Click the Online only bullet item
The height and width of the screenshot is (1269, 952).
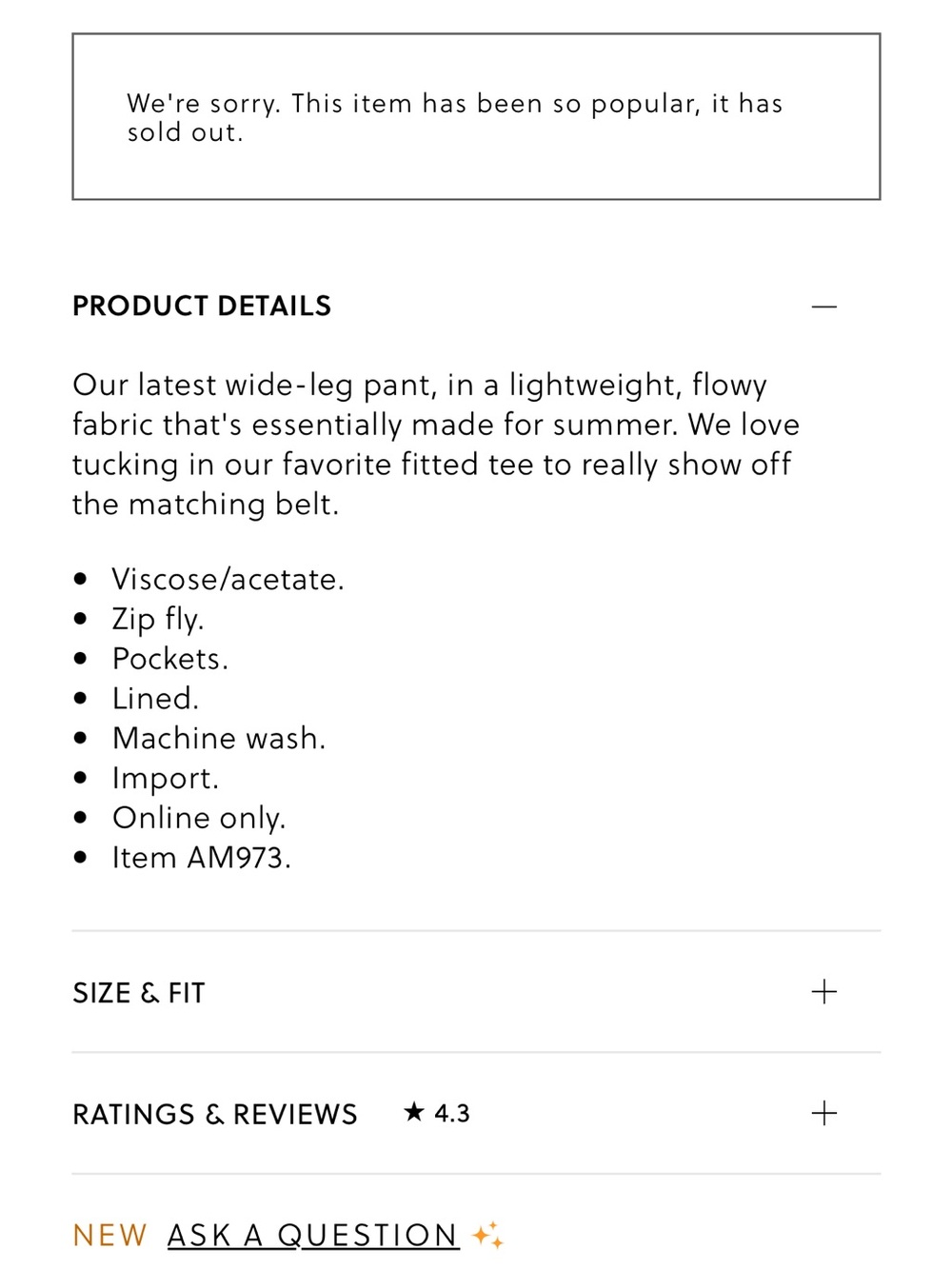pos(199,818)
